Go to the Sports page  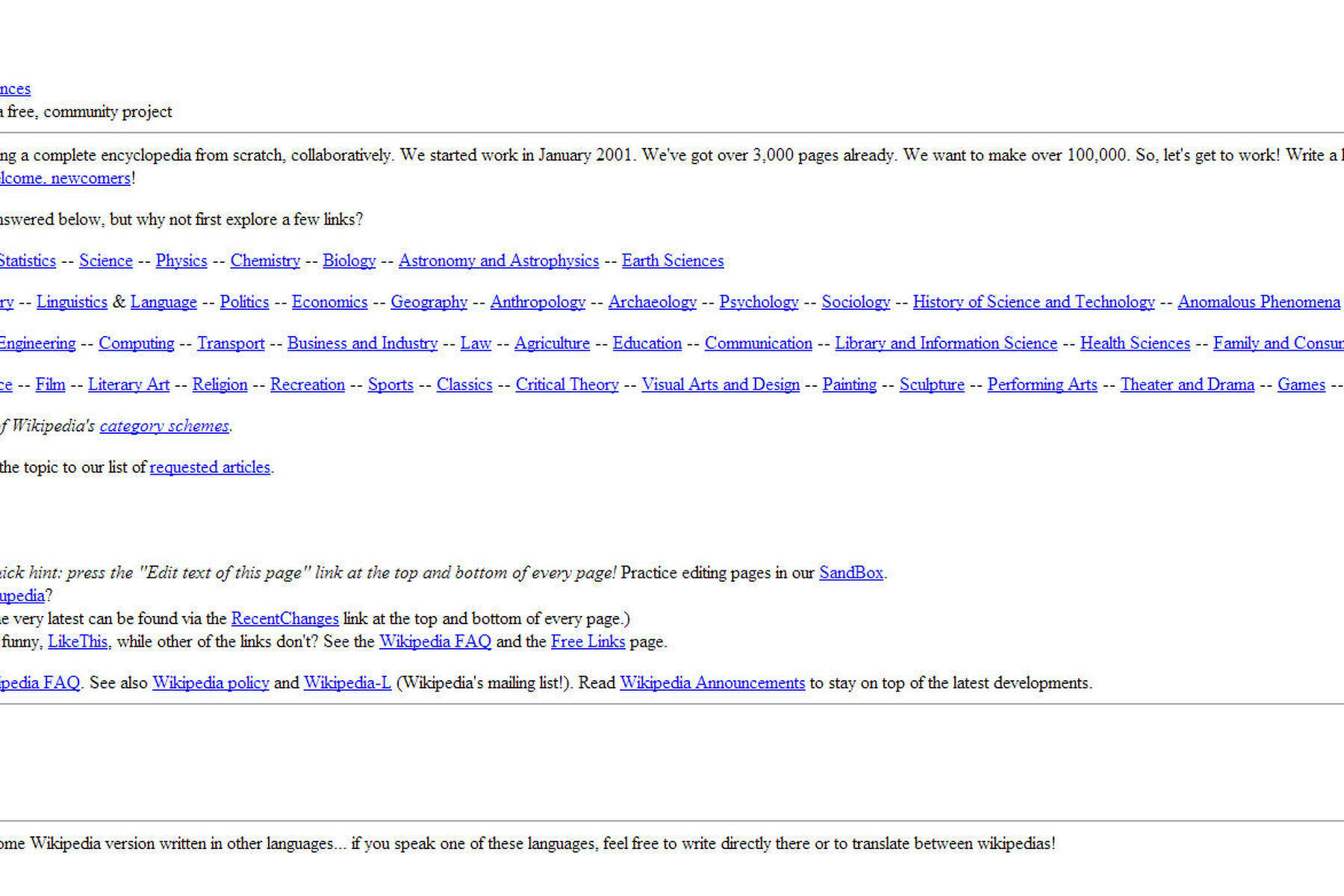pos(391,385)
